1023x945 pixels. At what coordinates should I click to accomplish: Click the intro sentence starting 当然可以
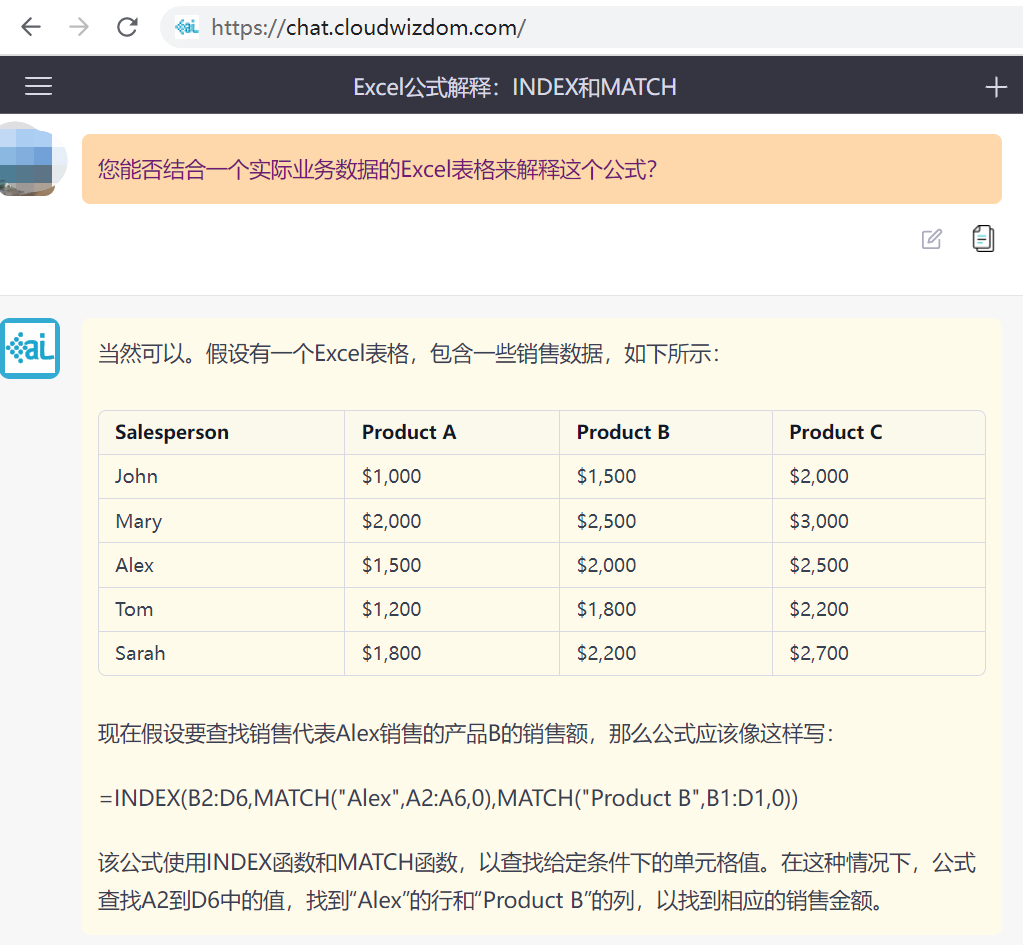408,354
